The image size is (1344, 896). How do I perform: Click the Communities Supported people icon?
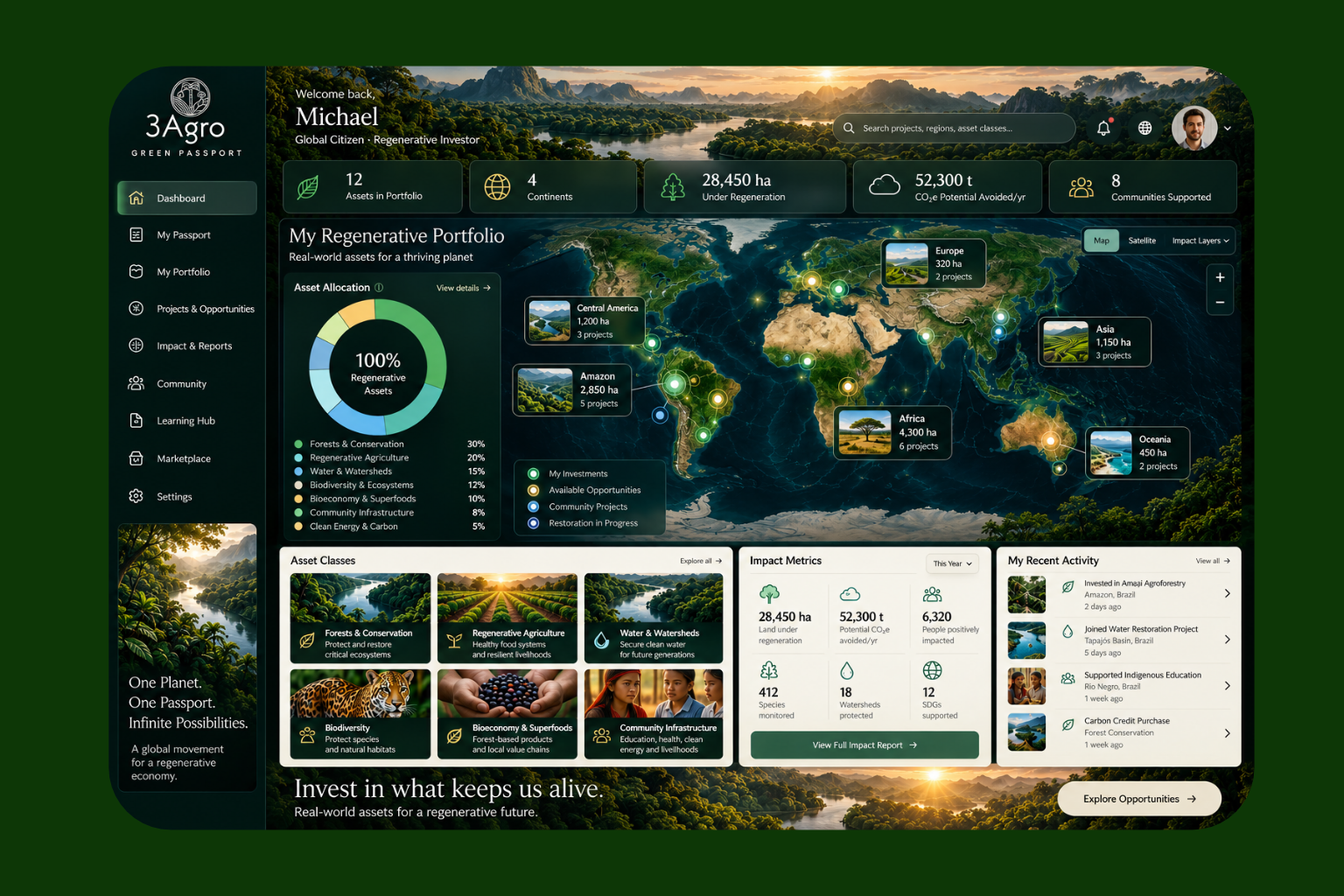point(1081,187)
